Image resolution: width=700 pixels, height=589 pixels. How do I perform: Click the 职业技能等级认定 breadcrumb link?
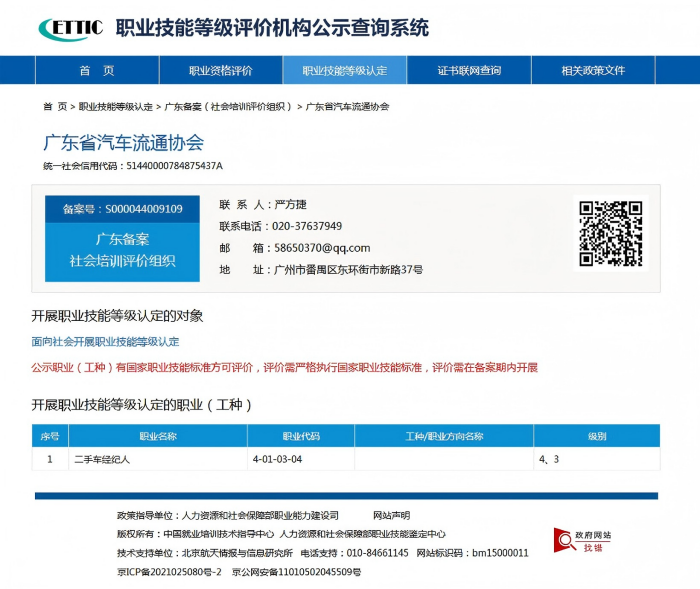point(116,107)
